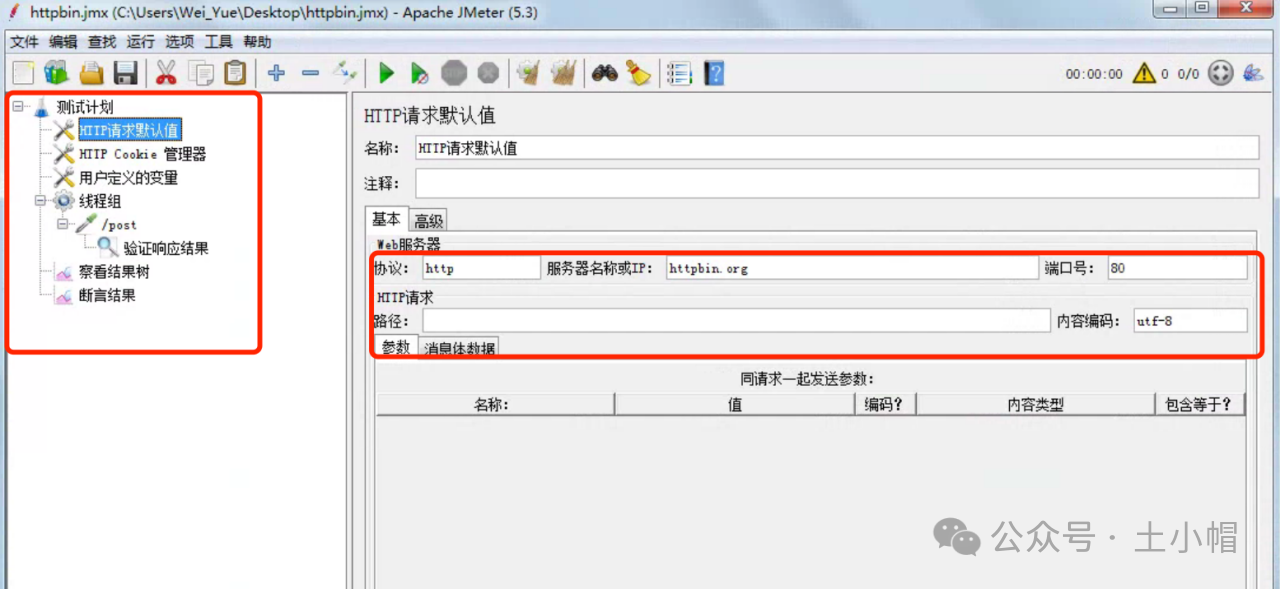Select 验证响应结果 assertion in the tree
The width and height of the screenshot is (1280, 589).
coord(166,248)
